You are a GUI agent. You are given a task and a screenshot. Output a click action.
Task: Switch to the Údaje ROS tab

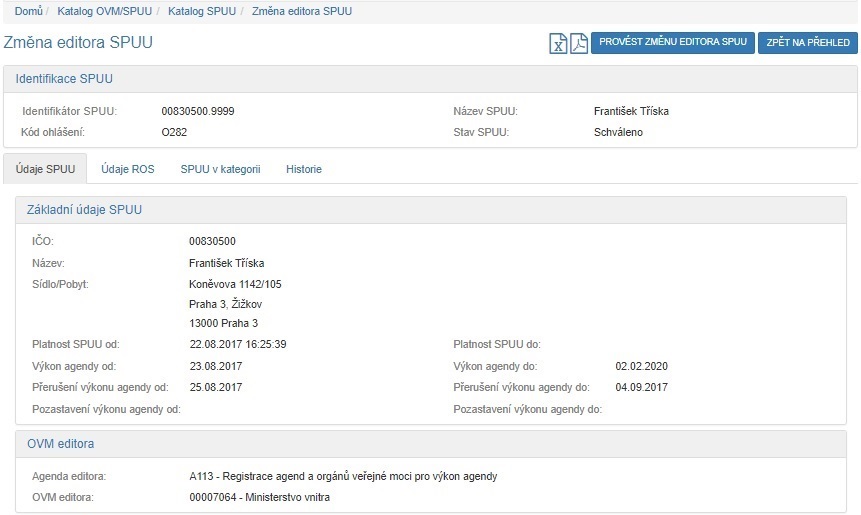point(128,169)
